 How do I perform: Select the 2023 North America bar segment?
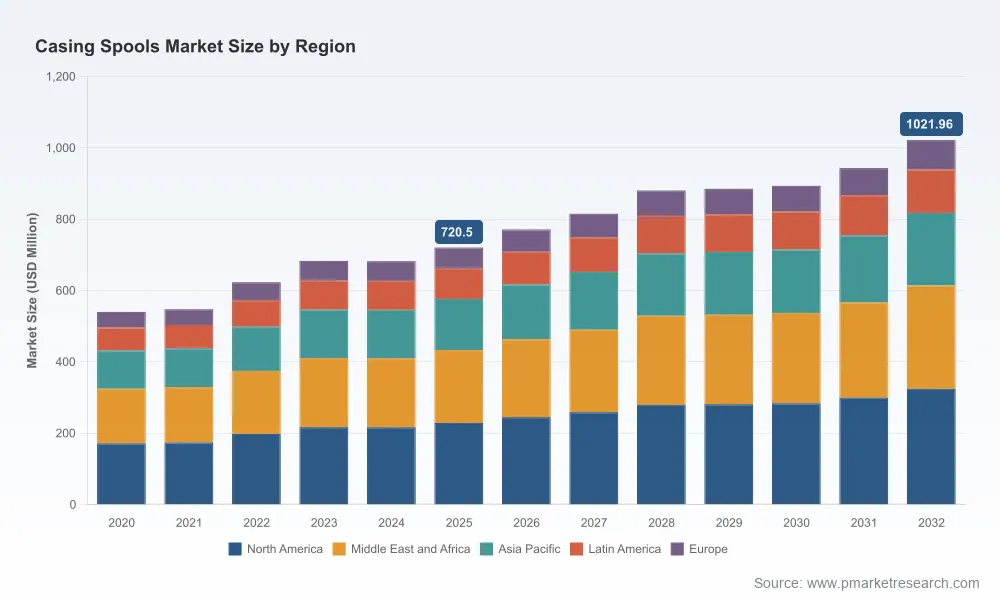click(x=324, y=466)
